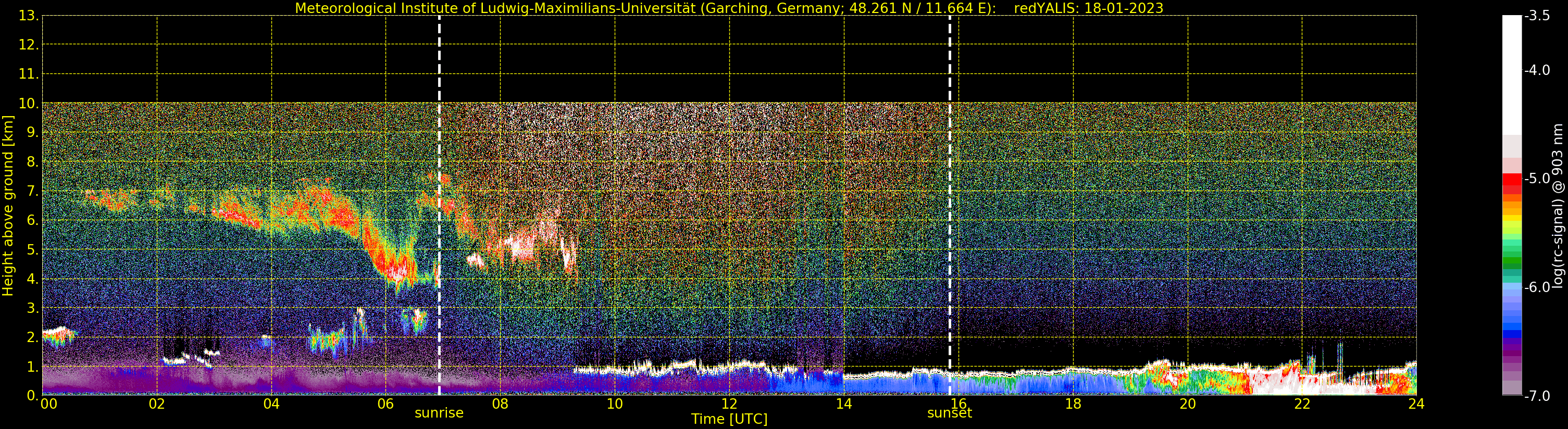This screenshot has width=1568, height=429.
Task: Click the y-axis tick label '5.'
Action: coord(33,249)
